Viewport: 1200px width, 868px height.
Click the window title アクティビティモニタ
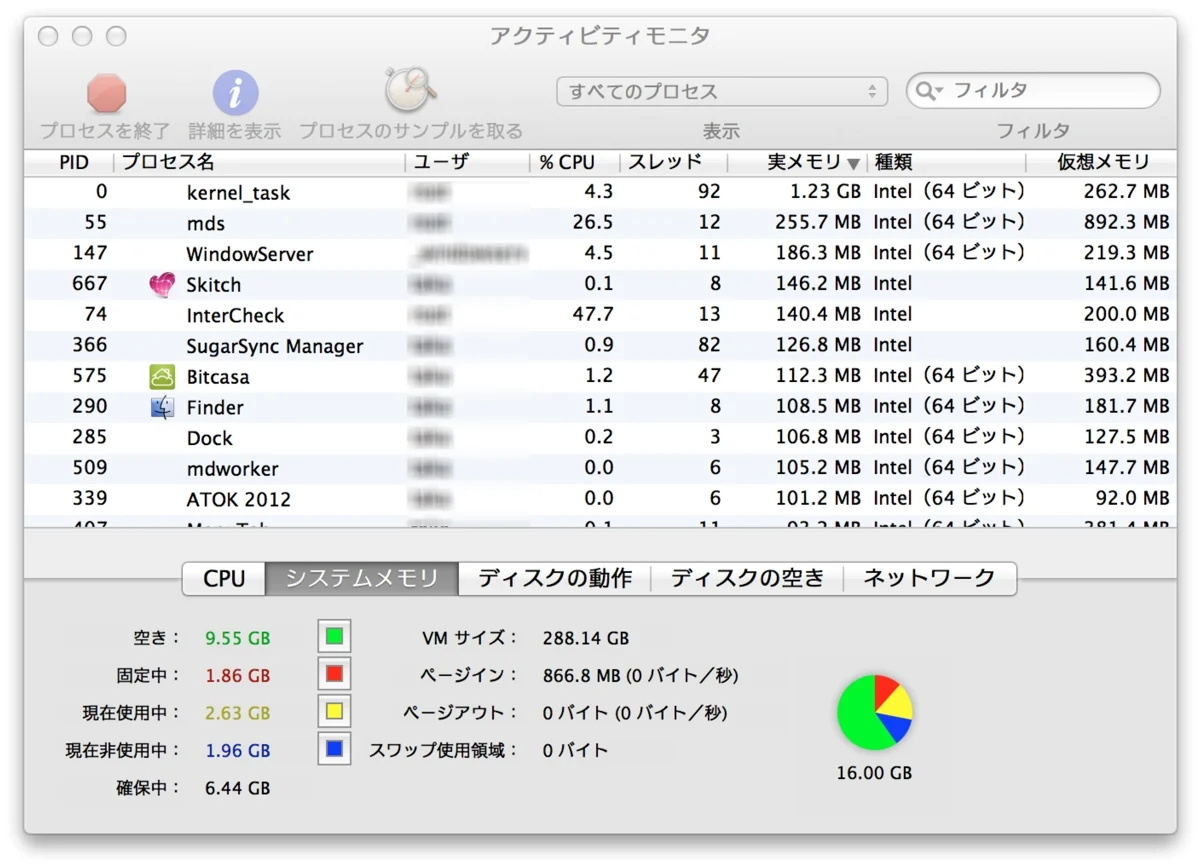coord(600,36)
